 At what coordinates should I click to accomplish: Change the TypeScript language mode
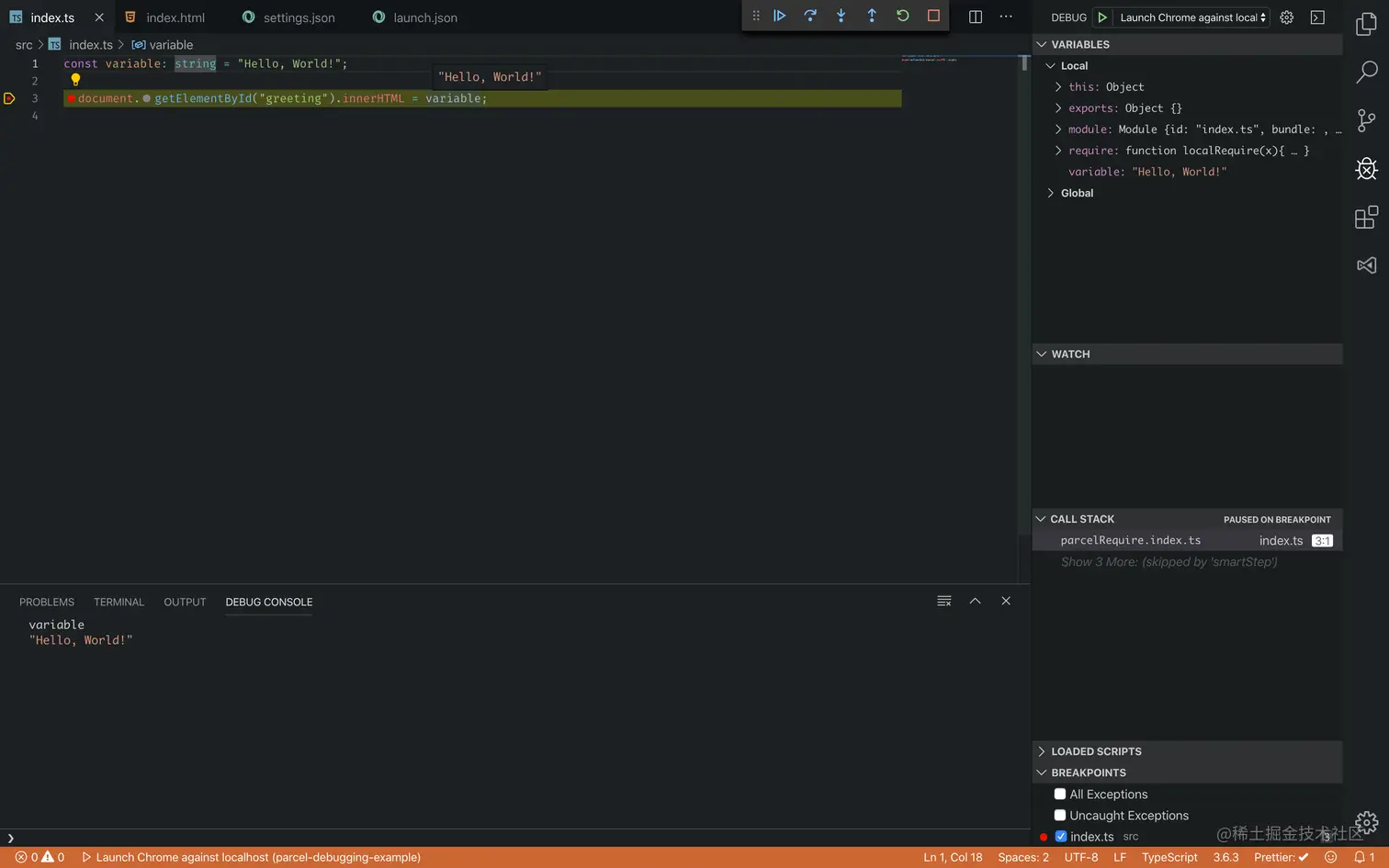coord(1169,857)
